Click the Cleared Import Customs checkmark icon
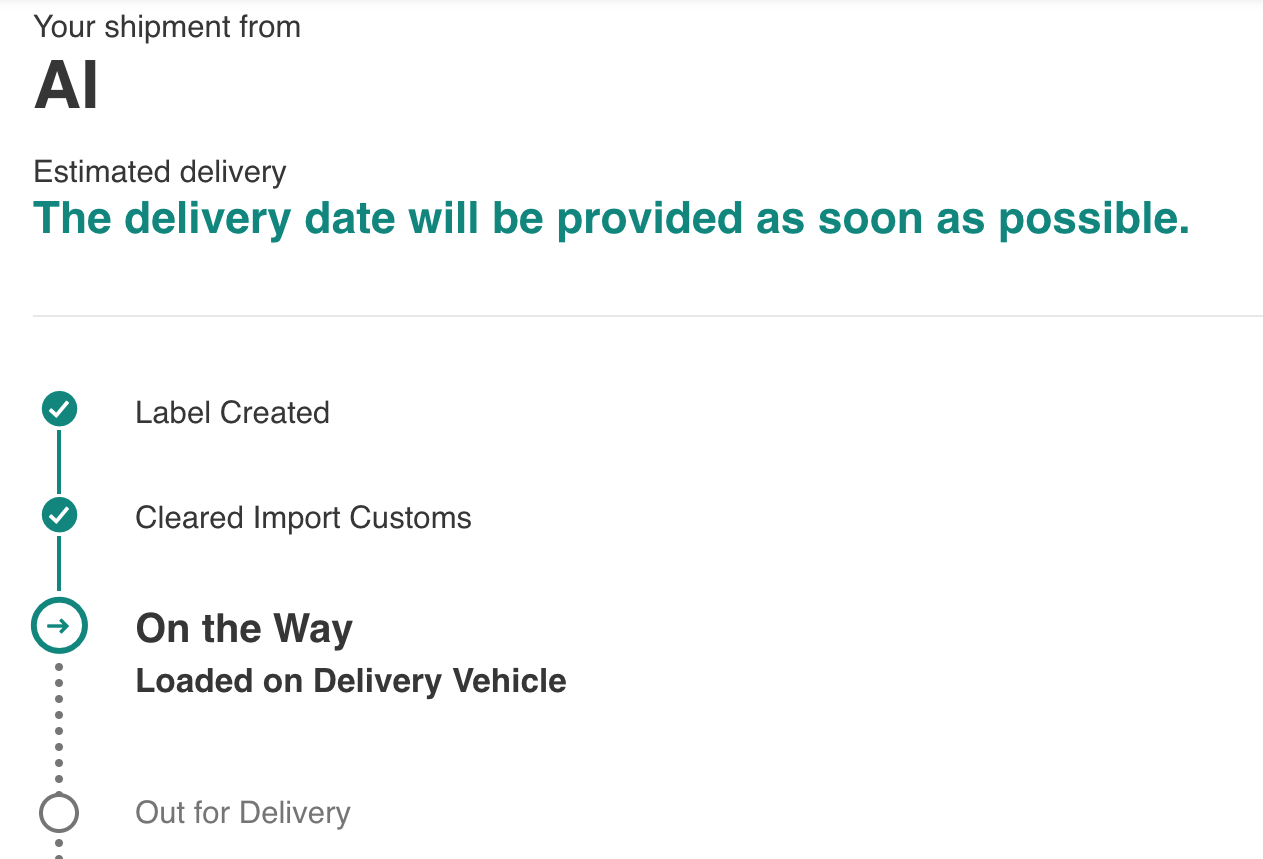 (59, 515)
